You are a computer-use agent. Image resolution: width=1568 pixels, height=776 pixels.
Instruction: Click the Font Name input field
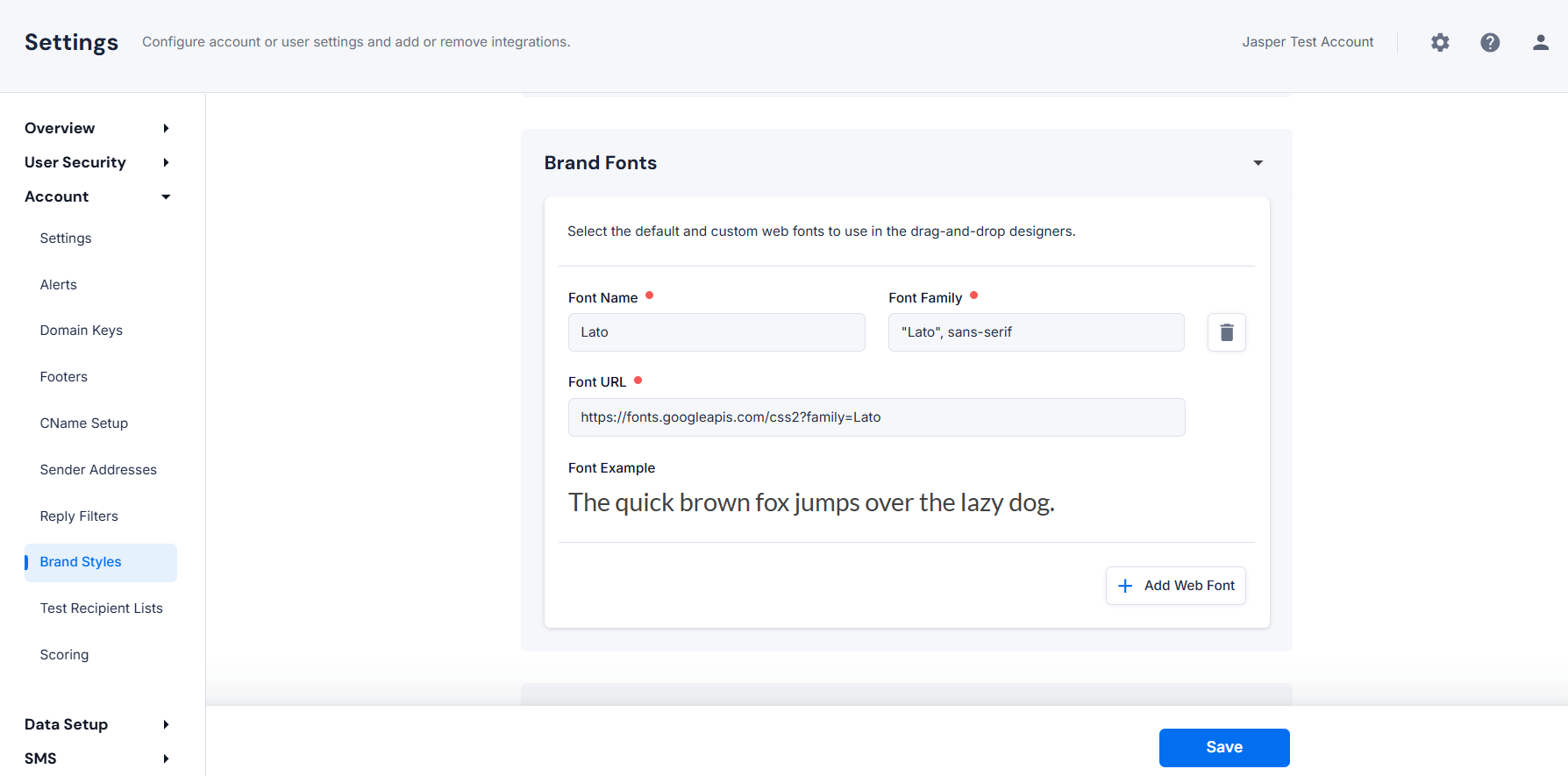click(x=716, y=332)
